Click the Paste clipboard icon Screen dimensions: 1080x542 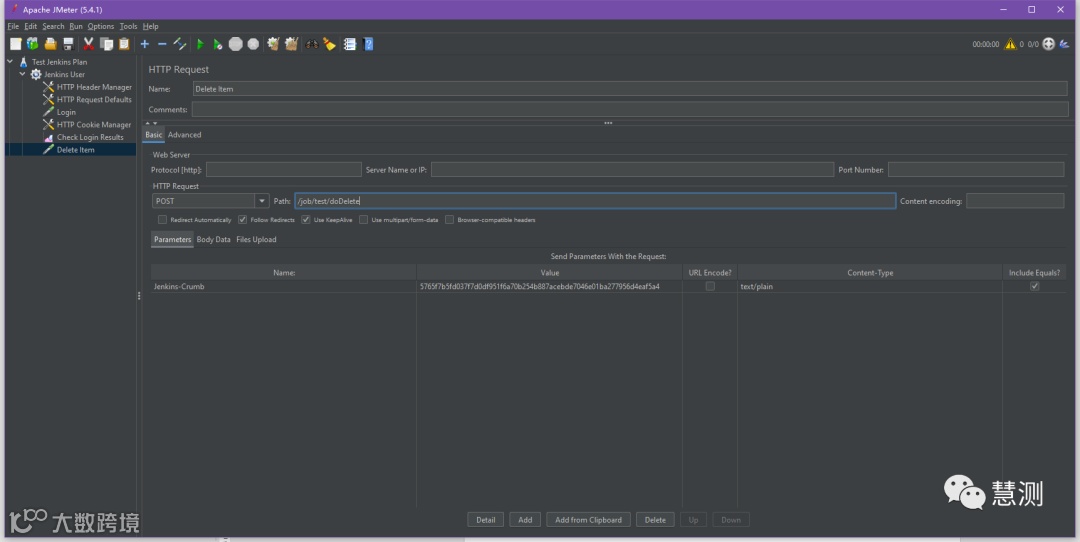click(124, 44)
